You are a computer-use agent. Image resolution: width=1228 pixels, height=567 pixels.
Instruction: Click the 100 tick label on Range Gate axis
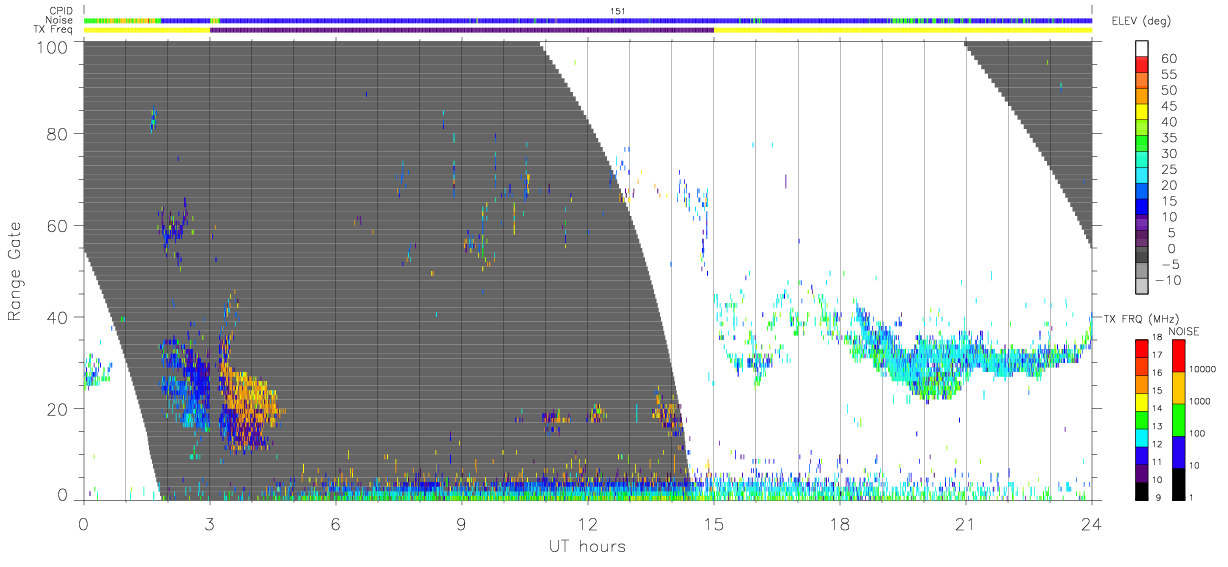pyautogui.click(x=53, y=46)
